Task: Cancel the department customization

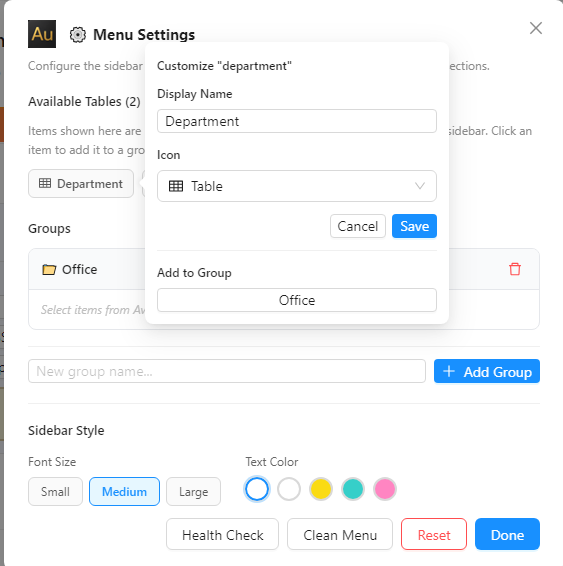Action: tap(358, 226)
